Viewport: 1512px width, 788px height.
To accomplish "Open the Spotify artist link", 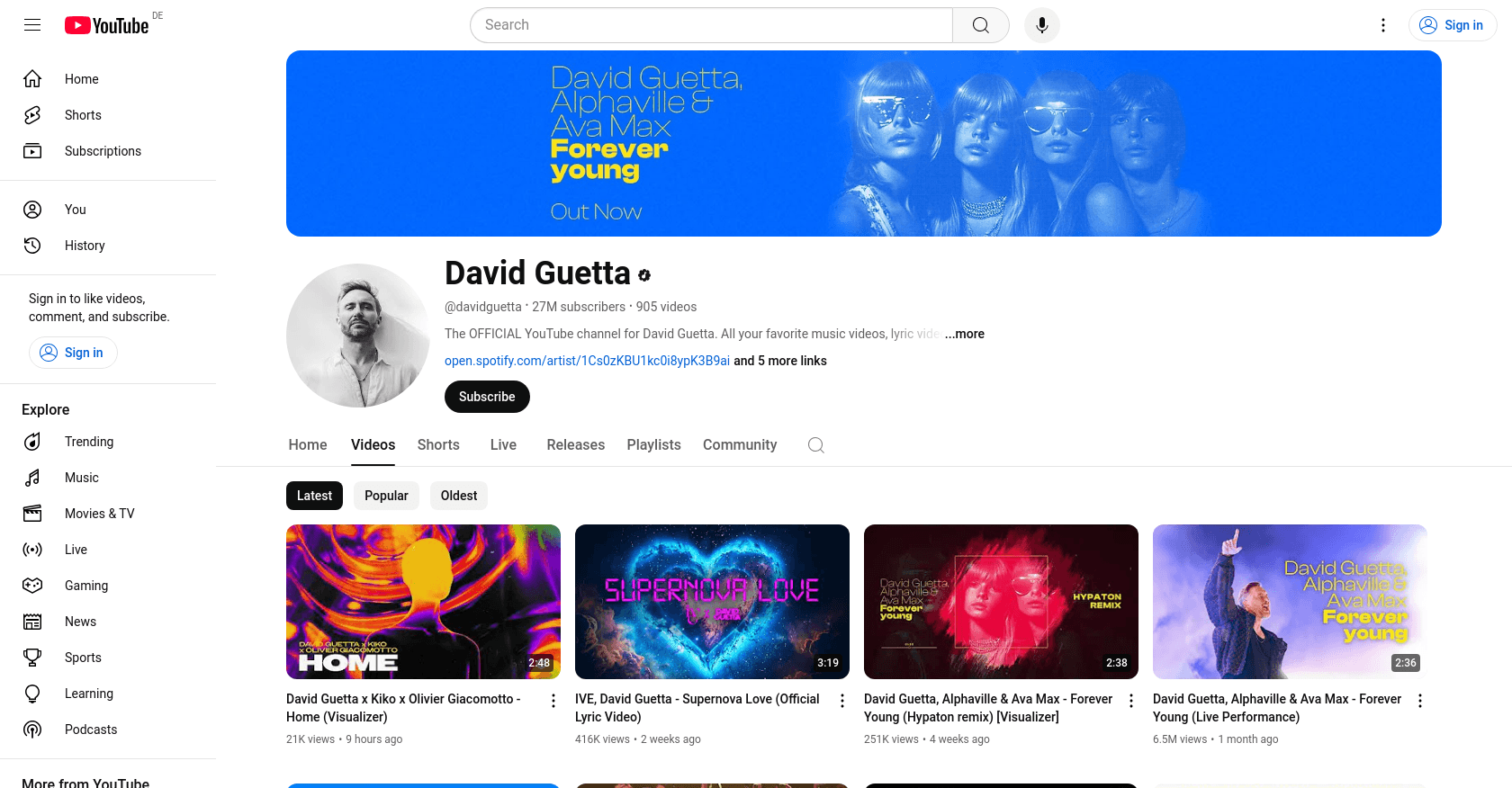I will coord(587,361).
